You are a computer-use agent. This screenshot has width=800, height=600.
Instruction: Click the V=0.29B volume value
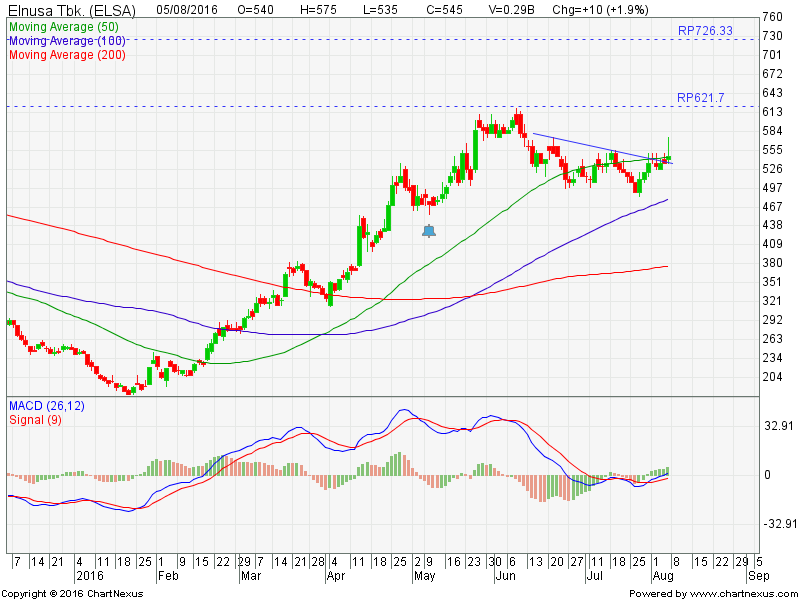[x=511, y=10]
